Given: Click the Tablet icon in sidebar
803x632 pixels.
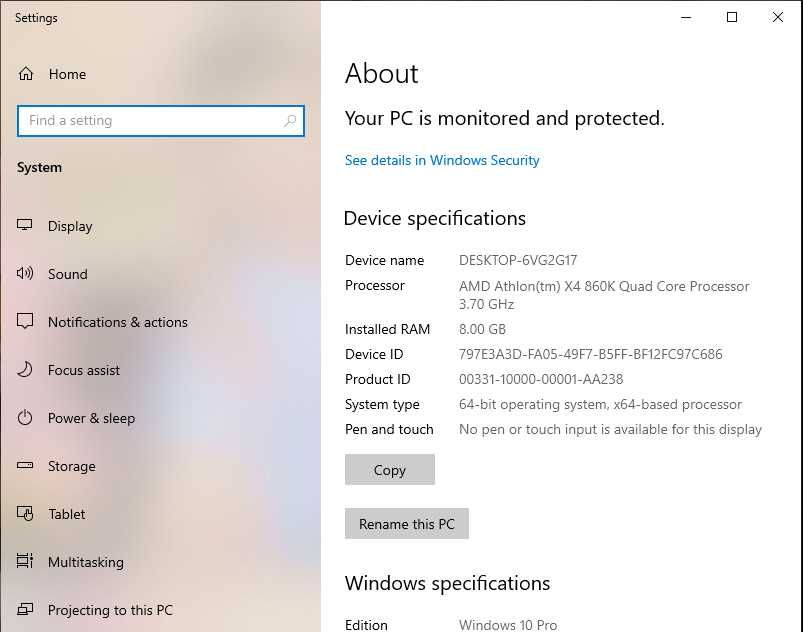Looking at the screenshot, I should tap(26, 514).
